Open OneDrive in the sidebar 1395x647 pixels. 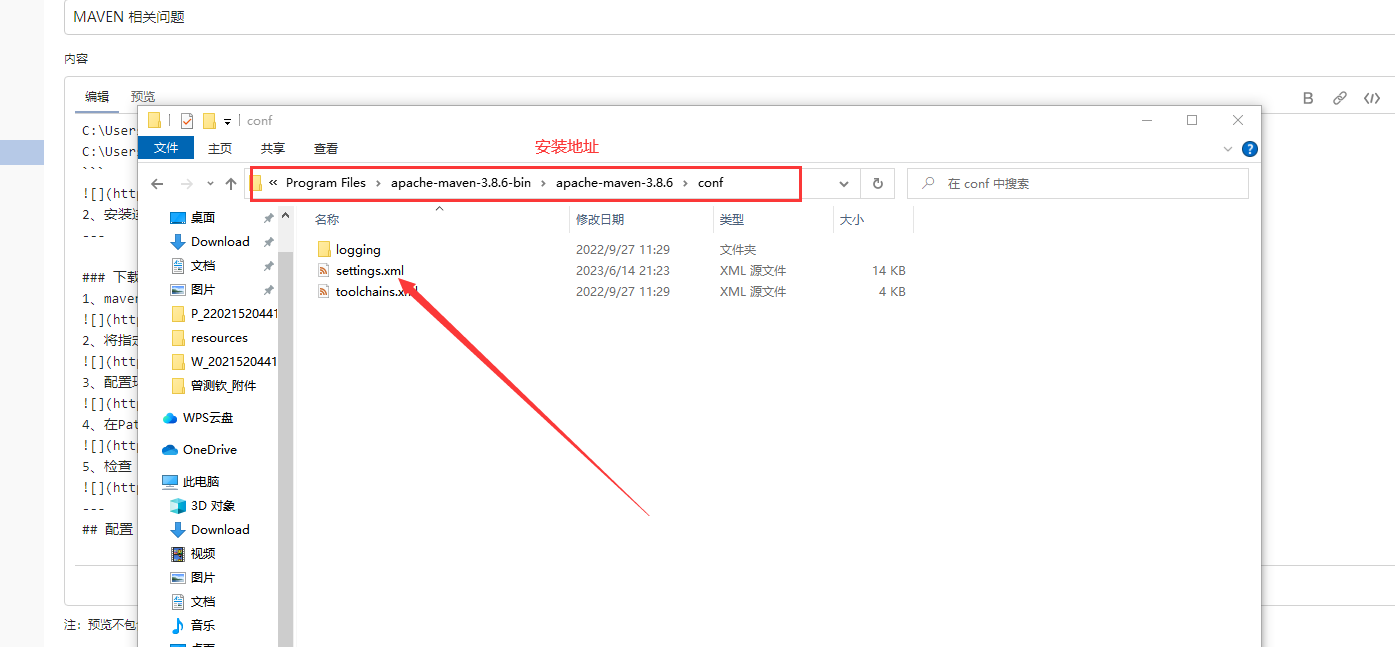[x=209, y=450]
